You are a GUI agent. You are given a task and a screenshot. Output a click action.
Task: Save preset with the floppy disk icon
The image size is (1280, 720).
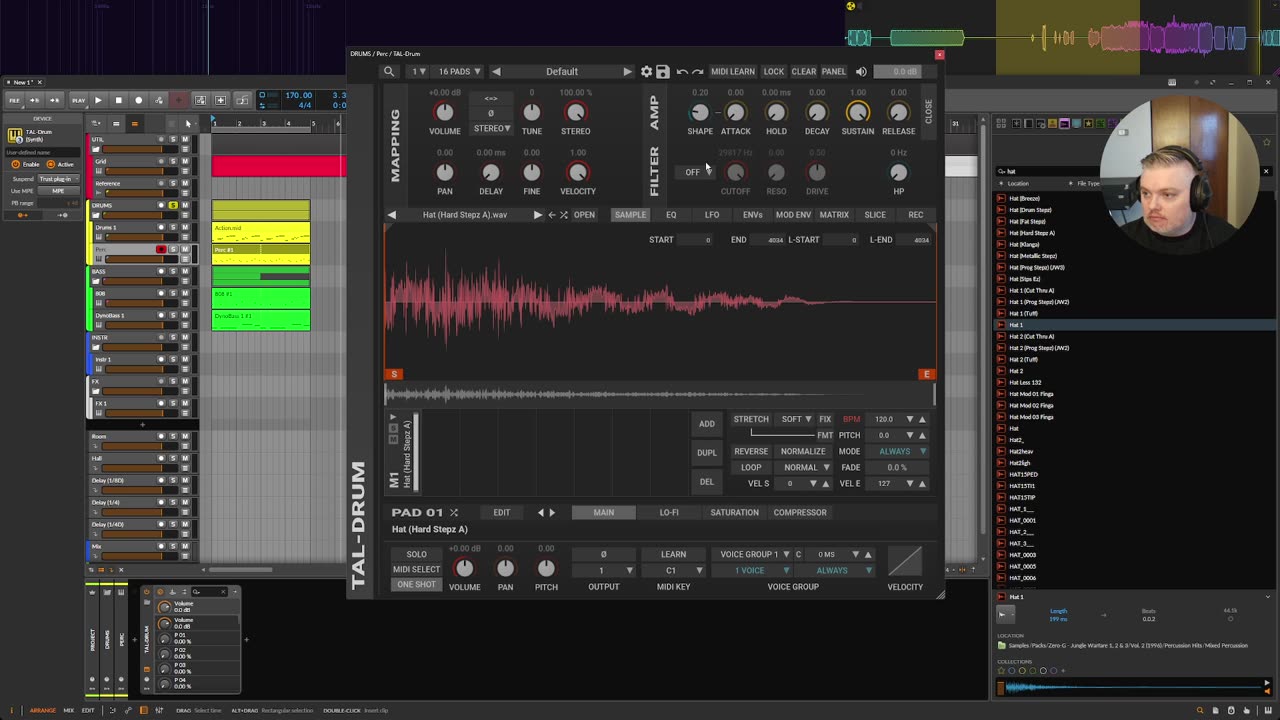(662, 72)
